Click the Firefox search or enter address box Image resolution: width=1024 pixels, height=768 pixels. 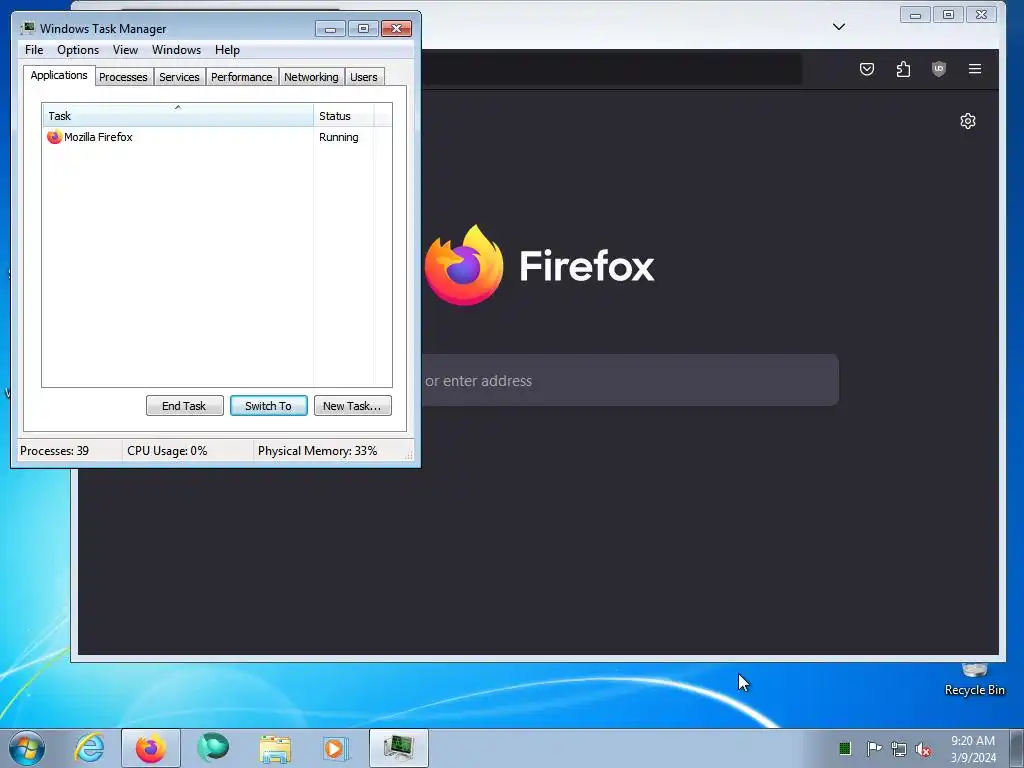(630, 380)
